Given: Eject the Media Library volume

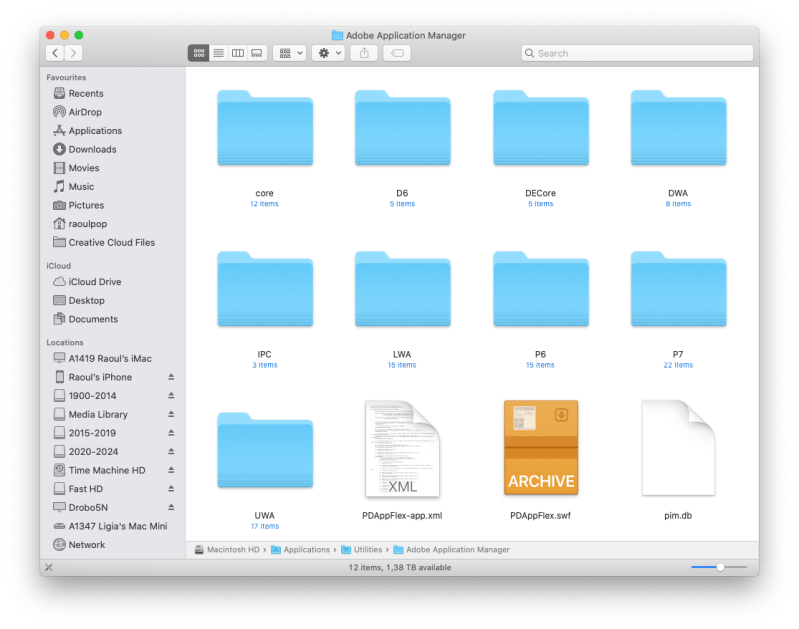Looking at the screenshot, I should pos(170,415).
